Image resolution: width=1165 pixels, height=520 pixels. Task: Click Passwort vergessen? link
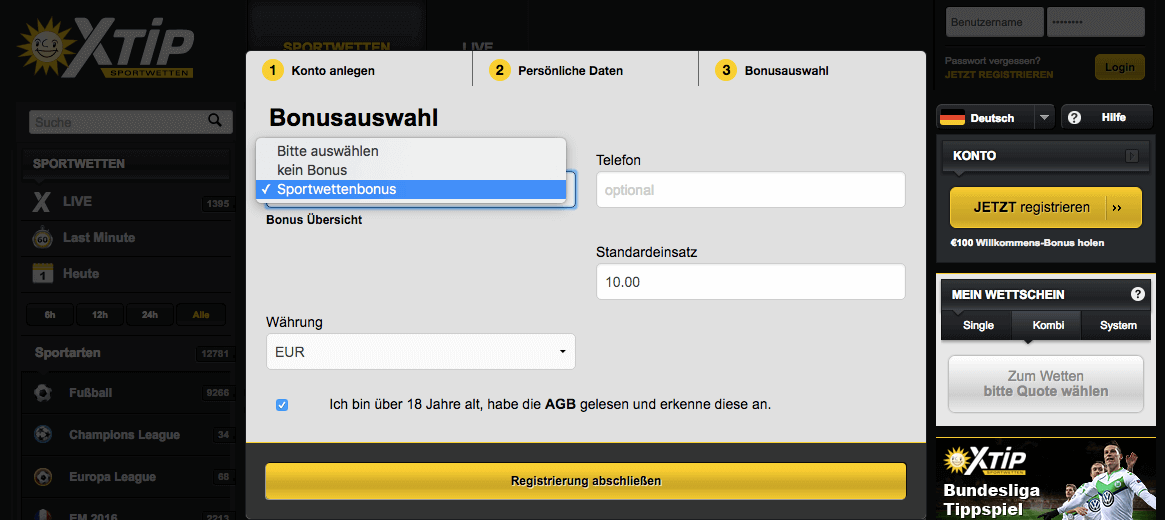pos(993,61)
